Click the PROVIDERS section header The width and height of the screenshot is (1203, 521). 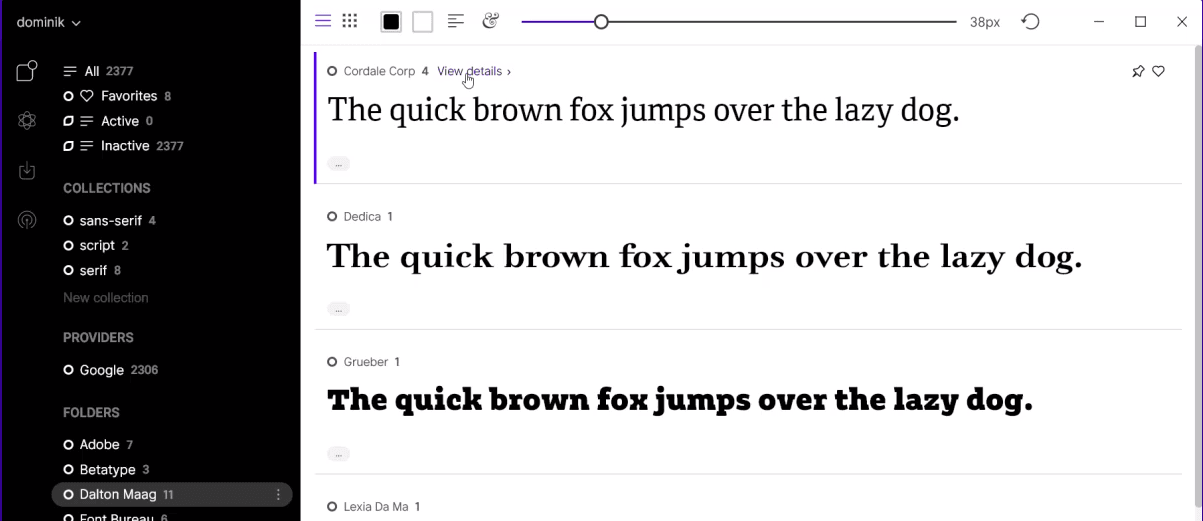tap(98, 338)
